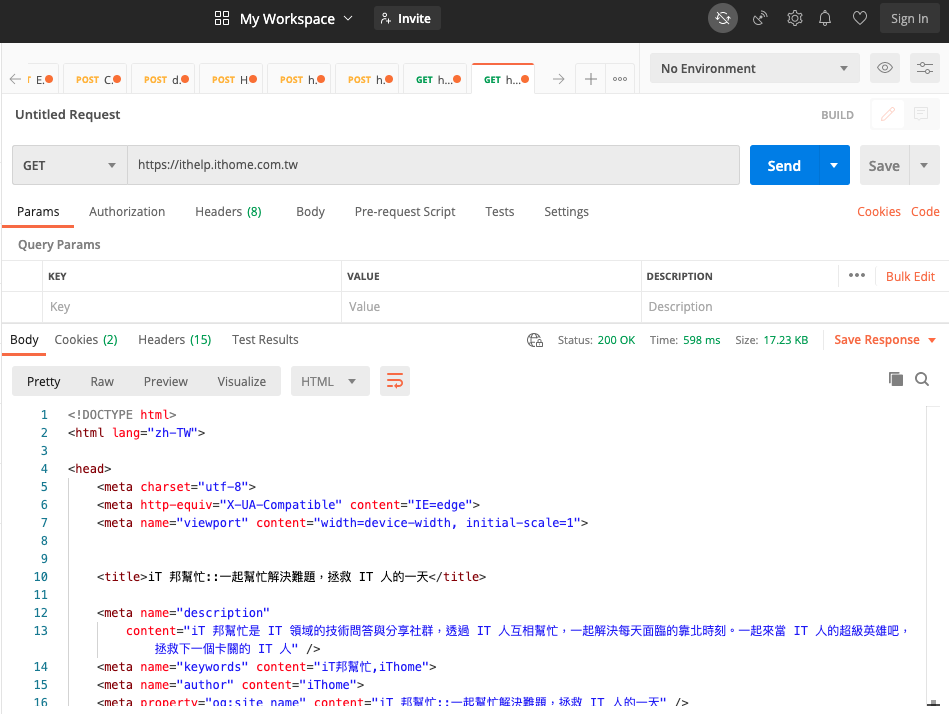
Task: Click the query param Value field
Action: [x=491, y=307]
